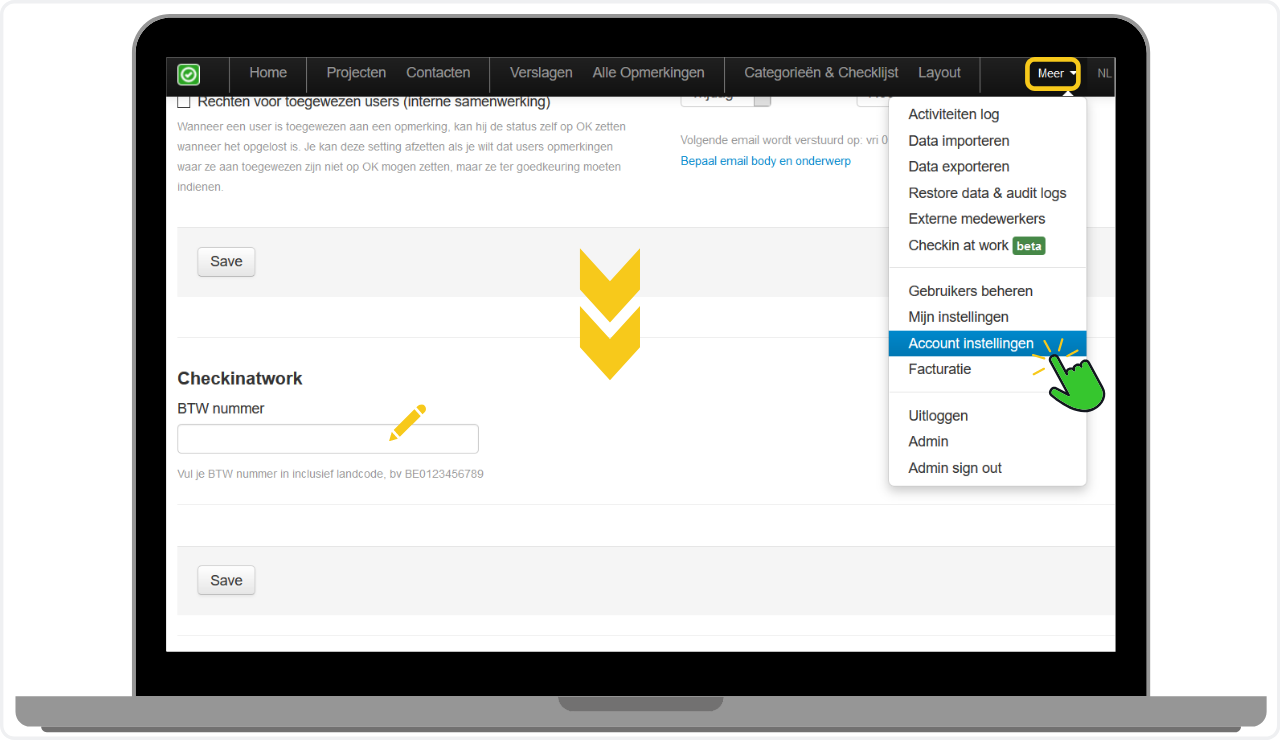This screenshot has height=740, width=1280.
Task: Go to the Layout page
Action: [939, 73]
